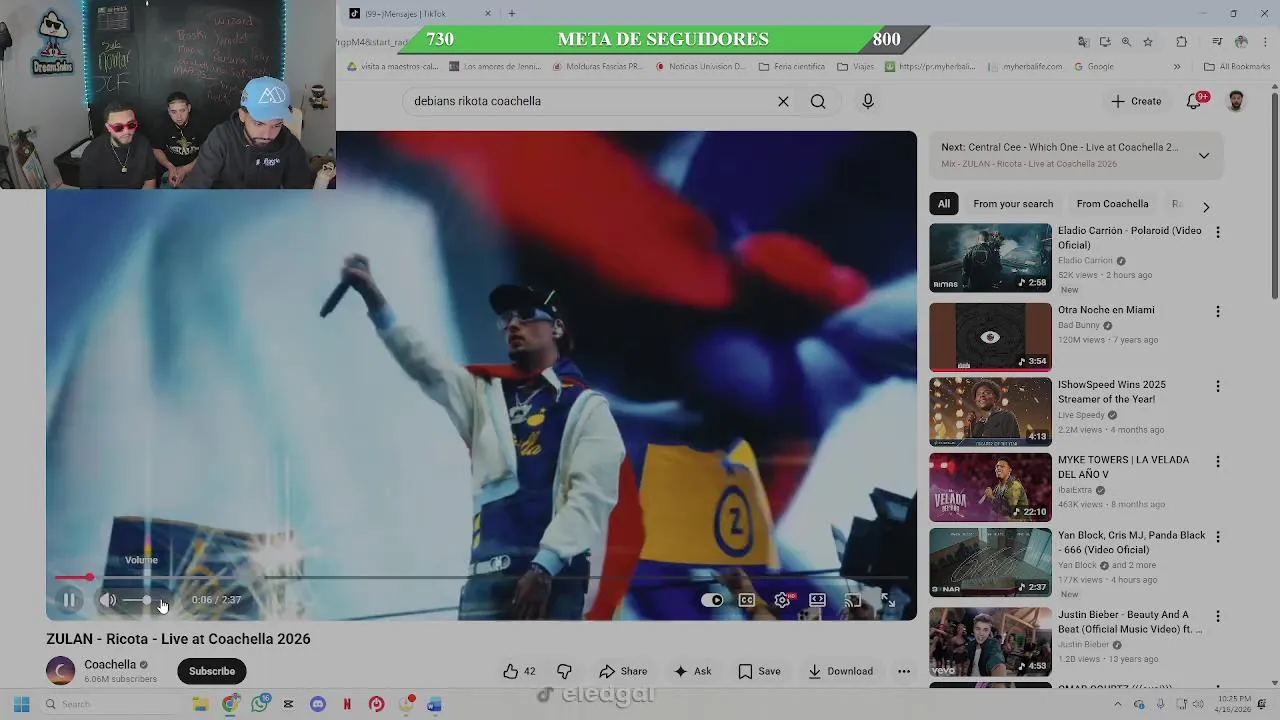This screenshot has height=720, width=1280.
Task: Adjust the video volume slider
Action: (x=145, y=600)
